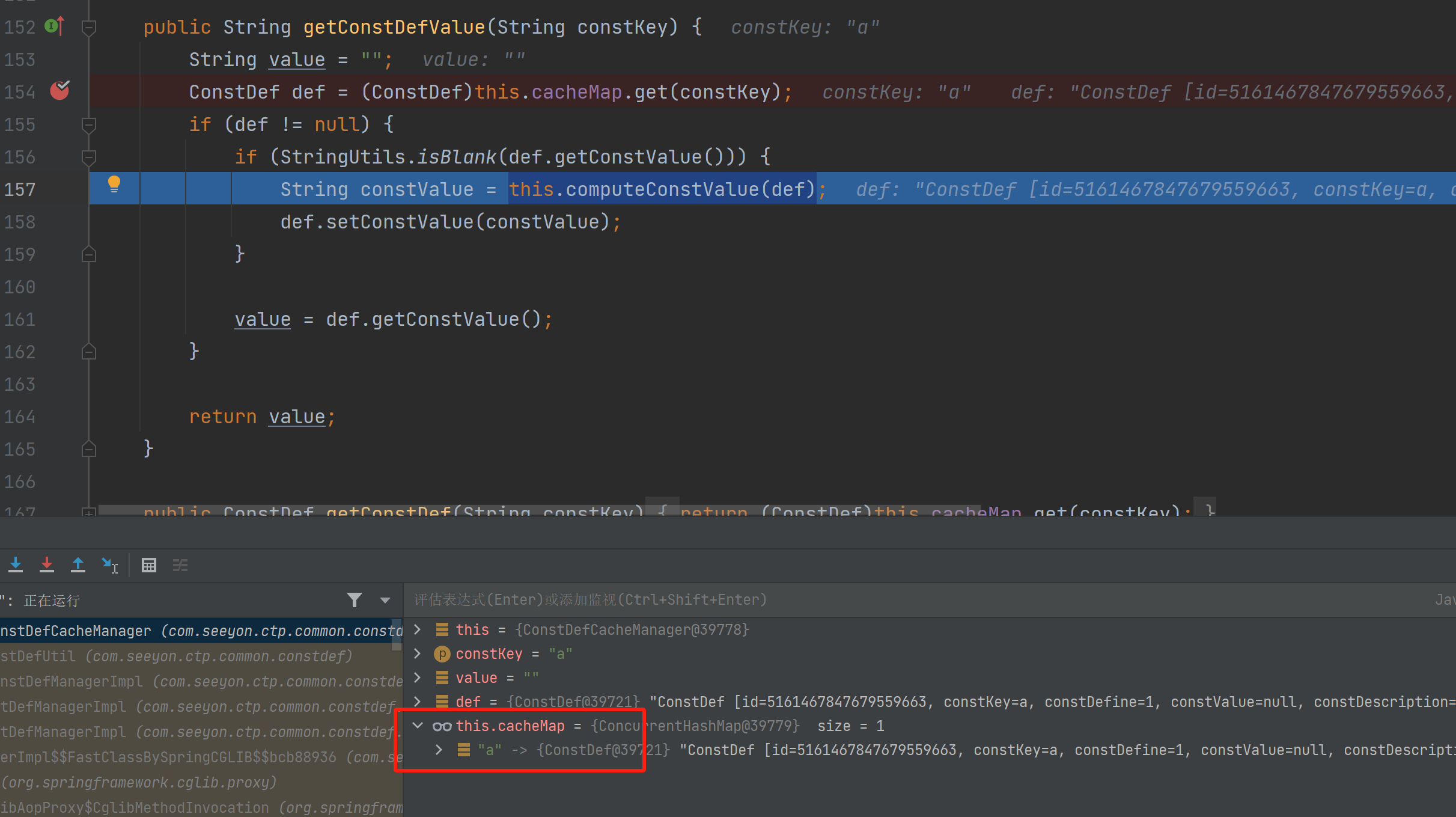Click the frames filter funnel icon

[x=355, y=600]
